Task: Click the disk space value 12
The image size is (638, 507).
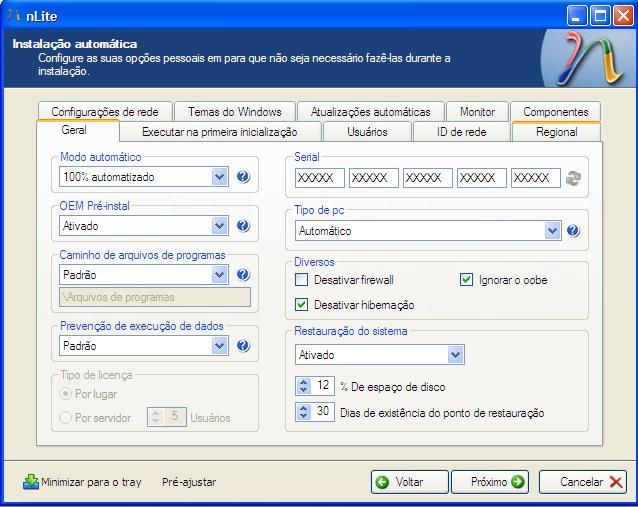Action: point(323,385)
